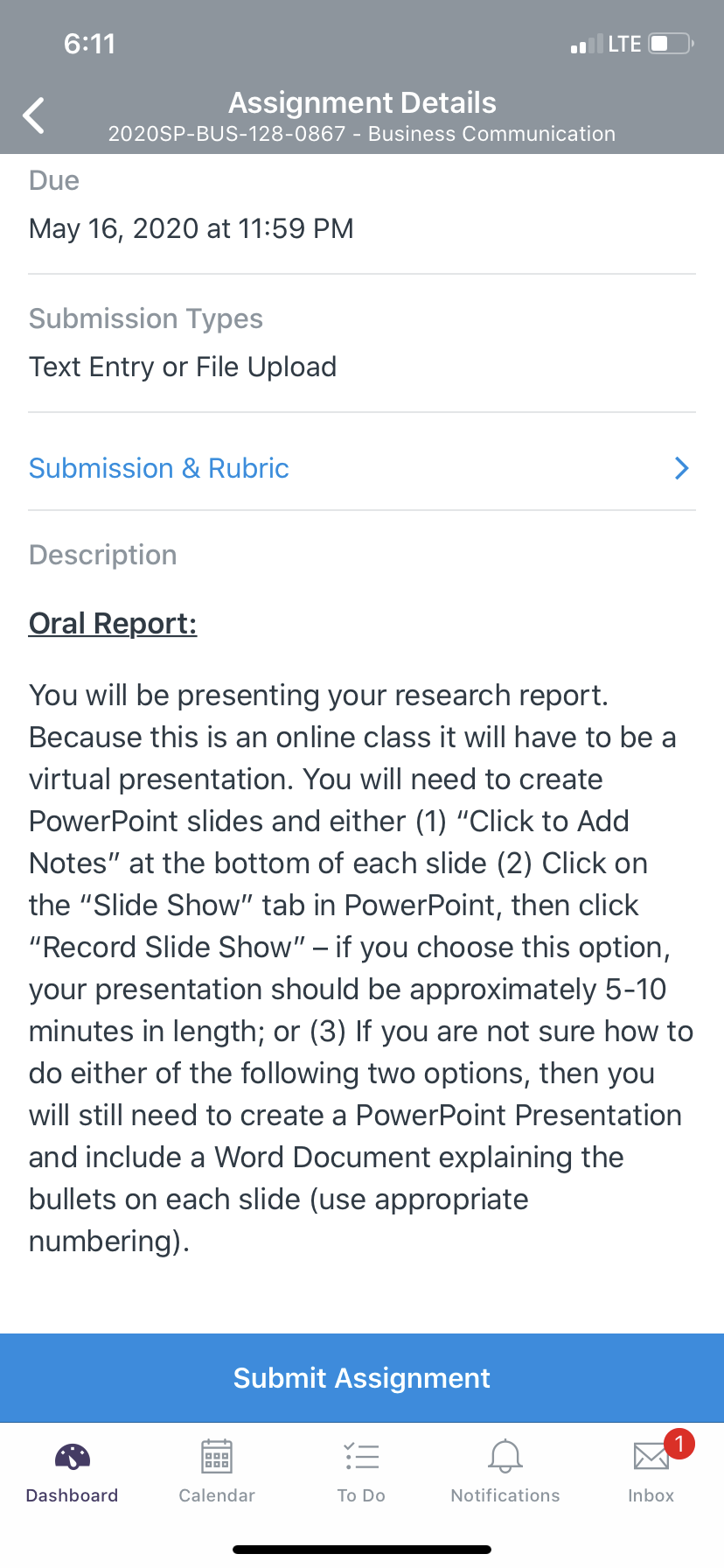Tap the Oral Report heading
The image size is (724, 1568).
(x=113, y=623)
